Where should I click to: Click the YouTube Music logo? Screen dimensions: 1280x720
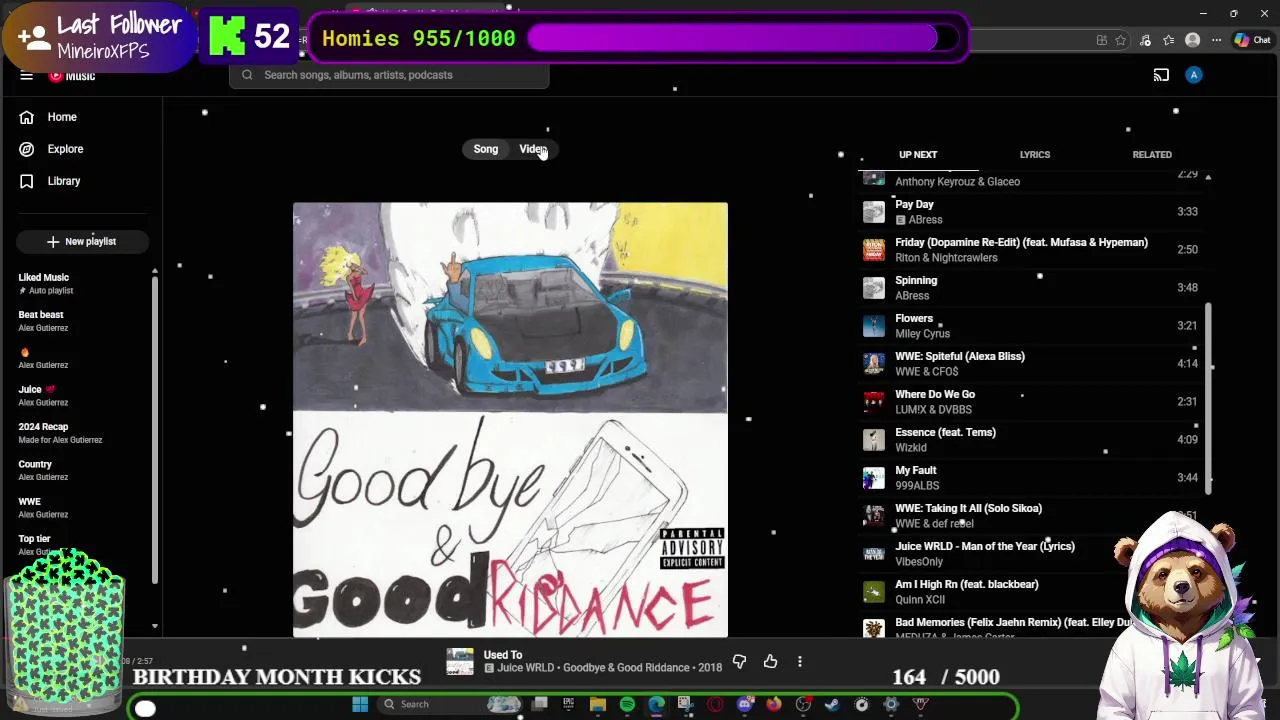point(72,76)
